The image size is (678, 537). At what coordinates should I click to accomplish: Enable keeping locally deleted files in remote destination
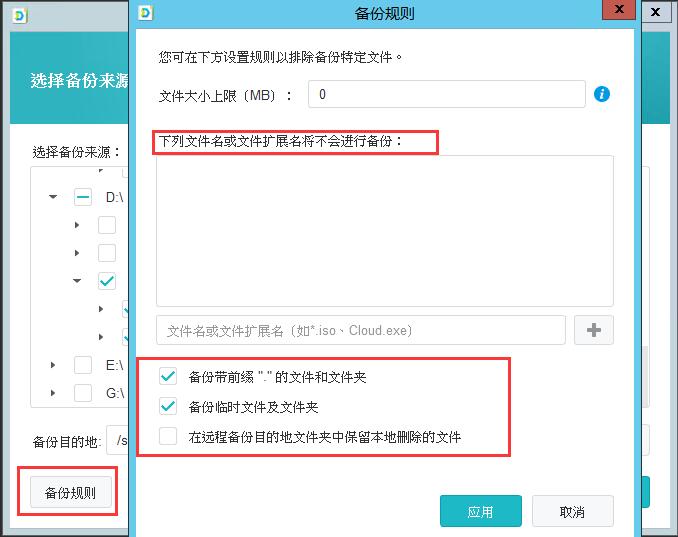point(168,437)
